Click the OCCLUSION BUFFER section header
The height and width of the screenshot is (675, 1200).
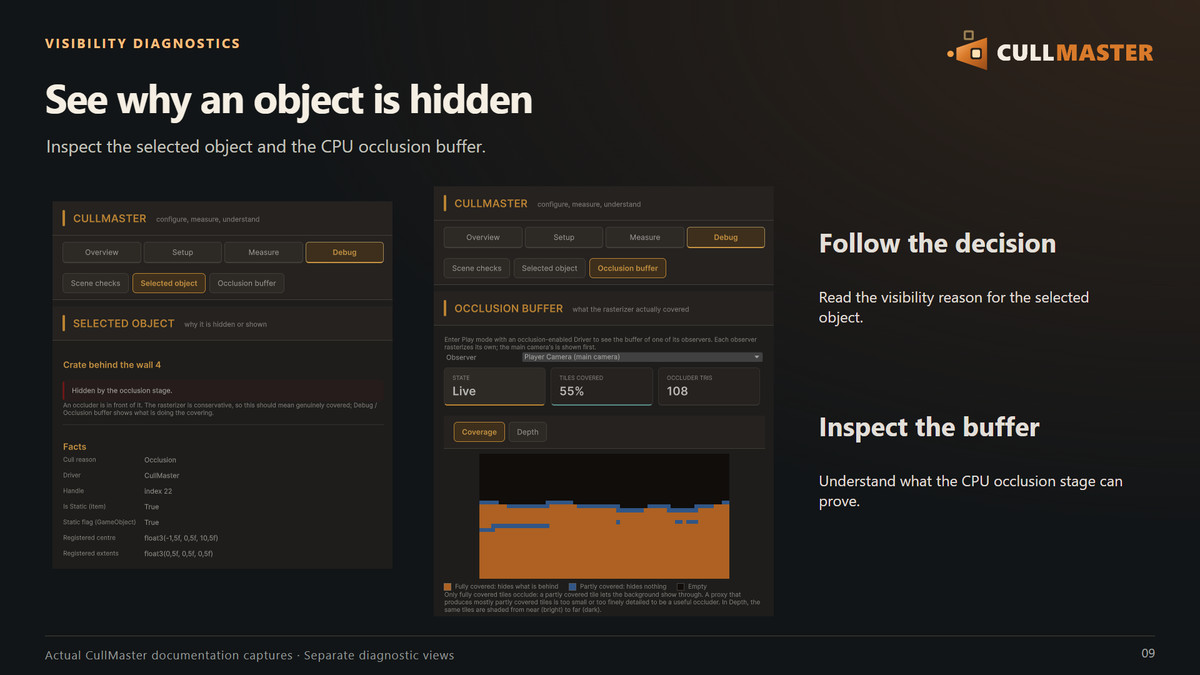[x=508, y=309]
